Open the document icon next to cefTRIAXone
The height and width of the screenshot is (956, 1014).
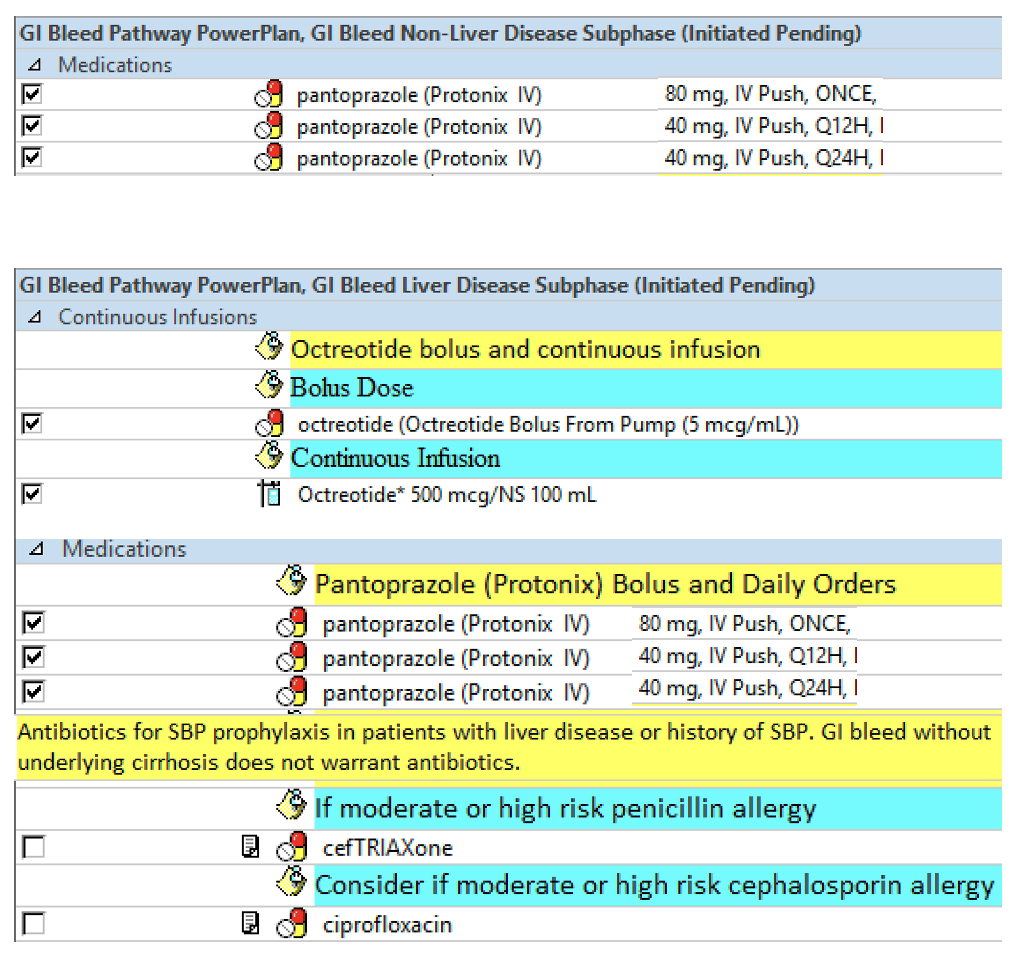(251, 848)
